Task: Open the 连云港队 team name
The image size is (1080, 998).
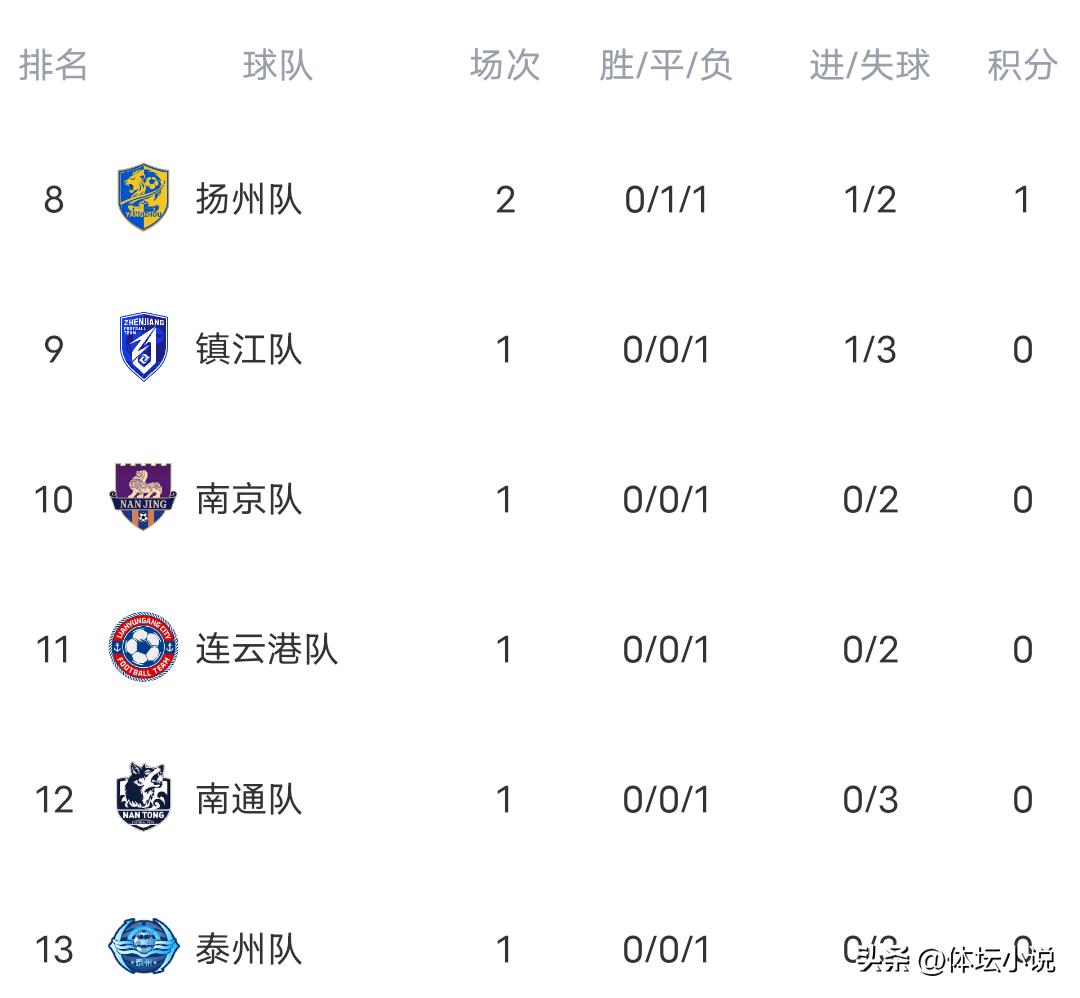Action: (x=267, y=650)
